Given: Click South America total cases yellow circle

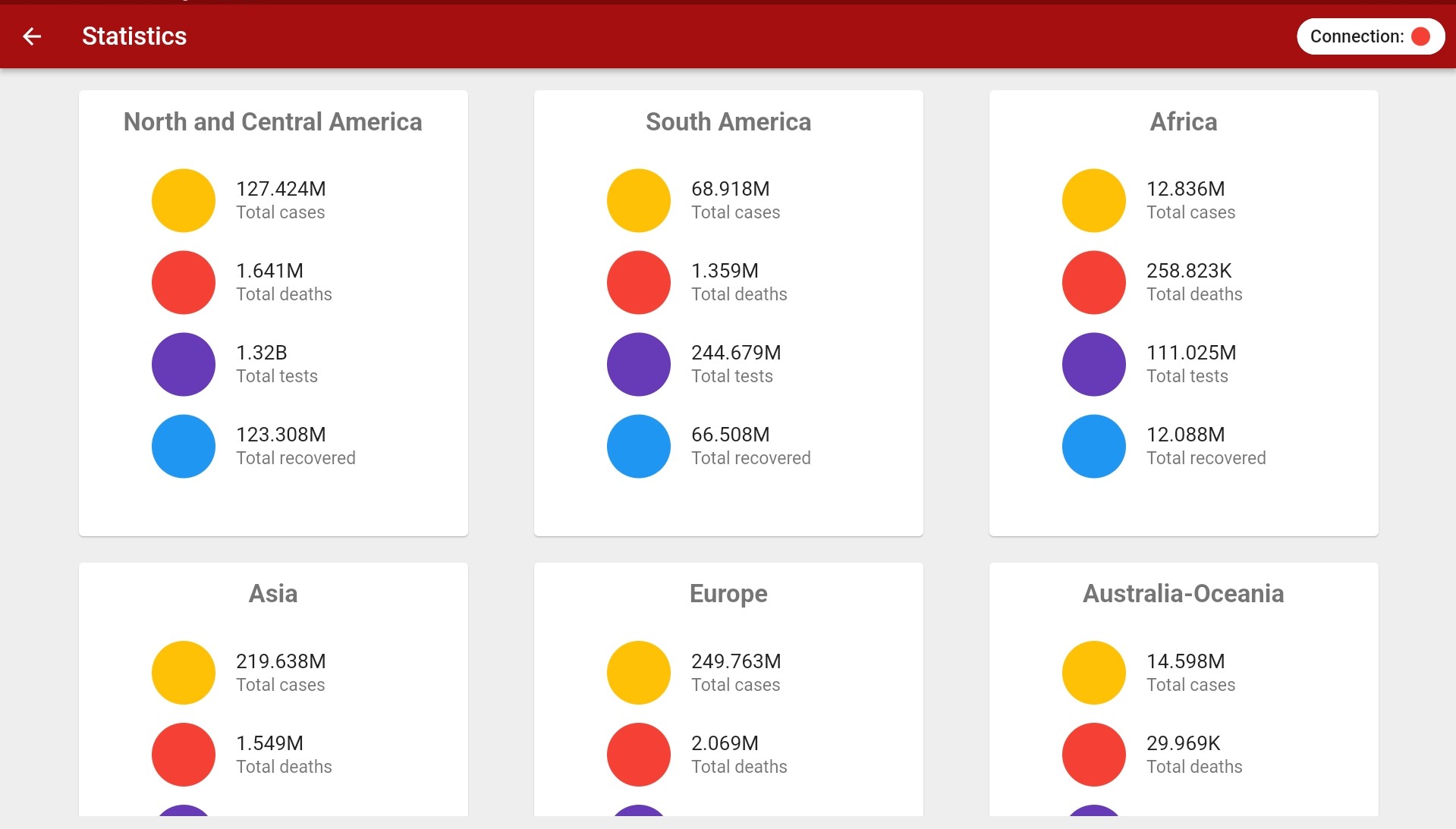Looking at the screenshot, I should point(639,200).
